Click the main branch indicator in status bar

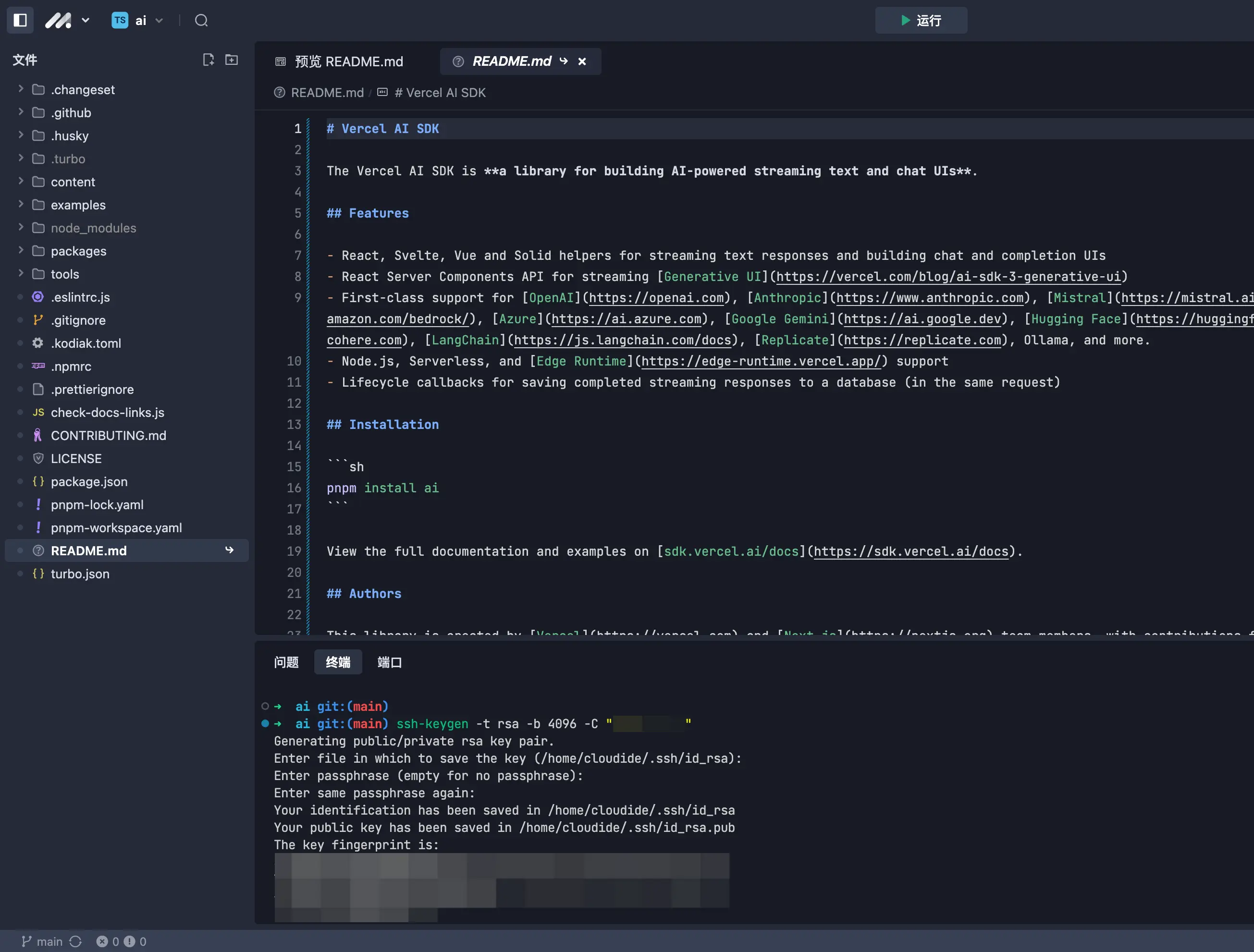point(42,941)
